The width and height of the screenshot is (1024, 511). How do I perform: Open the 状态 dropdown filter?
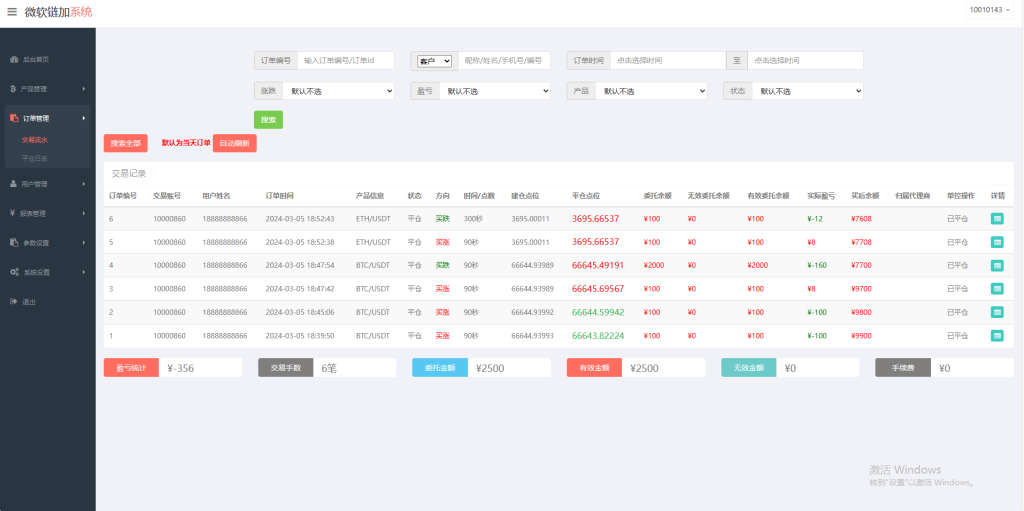pos(806,91)
